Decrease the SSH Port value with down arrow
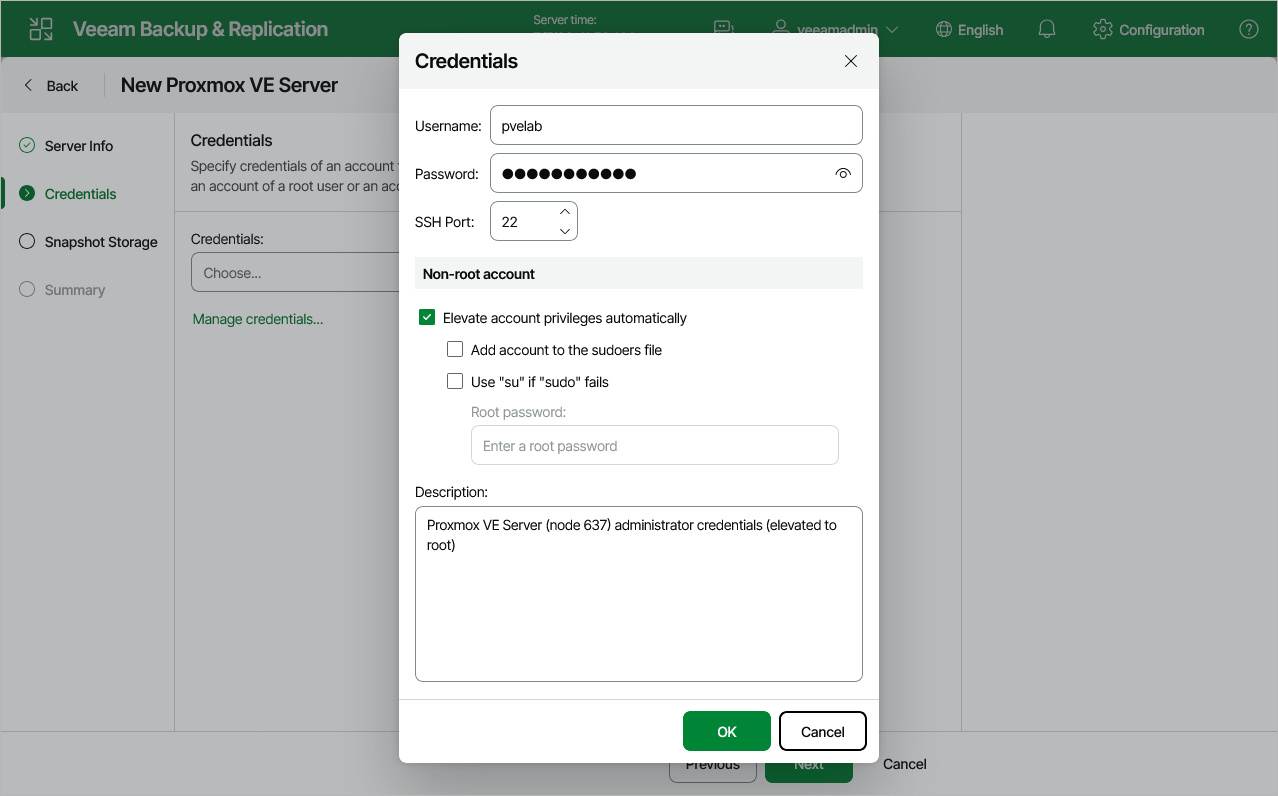The width and height of the screenshot is (1278, 796). [x=565, y=231]
